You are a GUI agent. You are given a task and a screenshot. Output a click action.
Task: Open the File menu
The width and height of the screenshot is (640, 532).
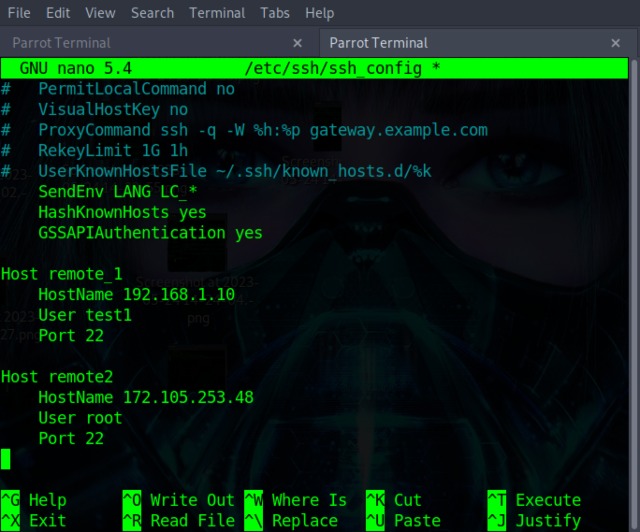pos(18,13)
